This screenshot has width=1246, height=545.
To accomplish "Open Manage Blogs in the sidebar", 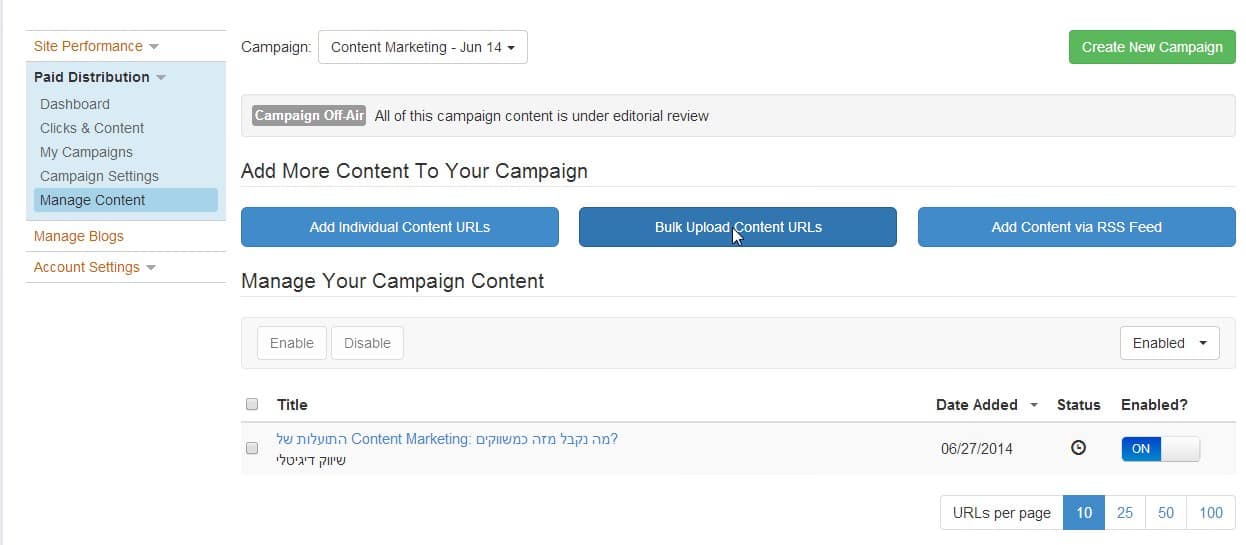I will 79,236.
